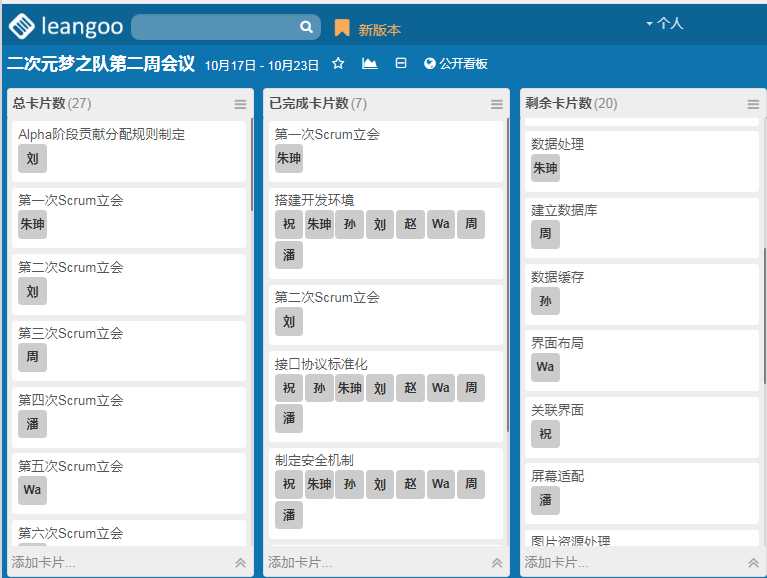The height and width of the screenshot is (578, 767).
Task: Click the leangoo logo
Action: coord(66,26)
